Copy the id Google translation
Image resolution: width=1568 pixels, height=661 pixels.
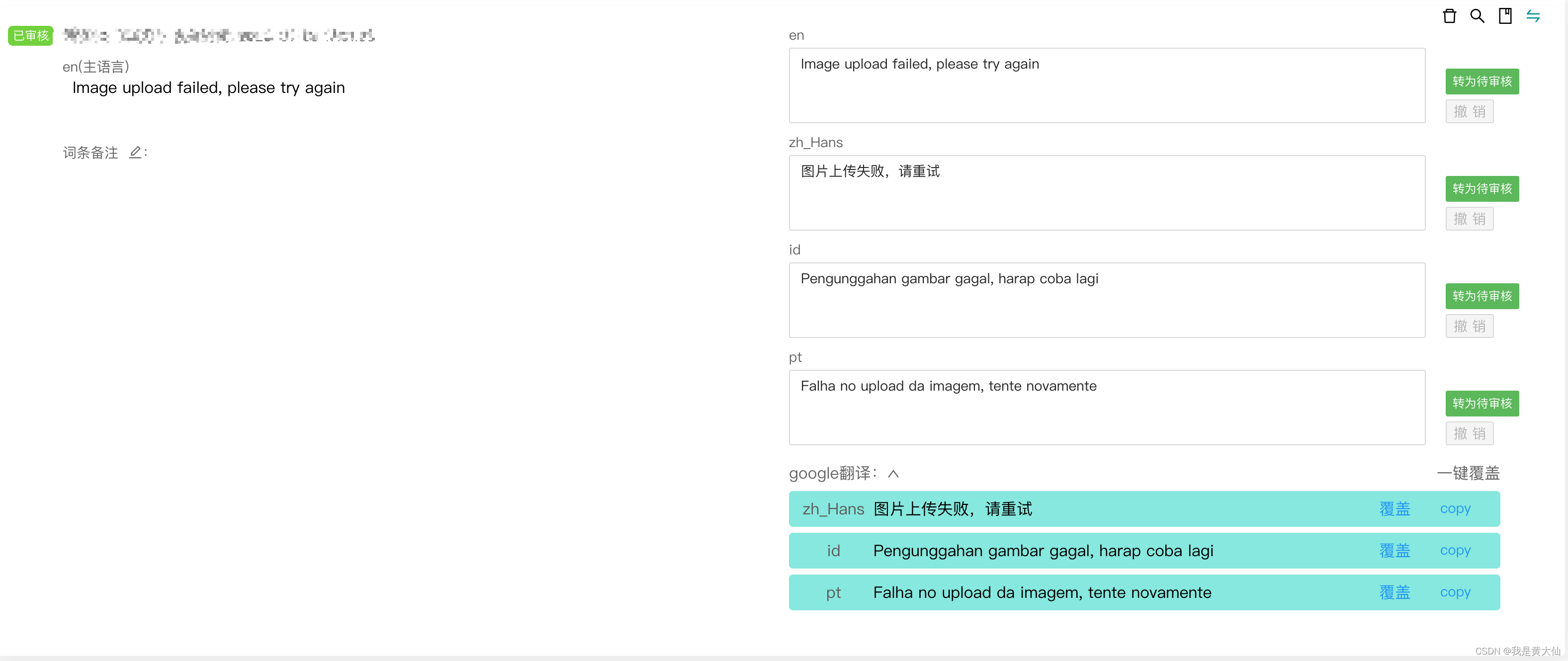point(1455,550)
